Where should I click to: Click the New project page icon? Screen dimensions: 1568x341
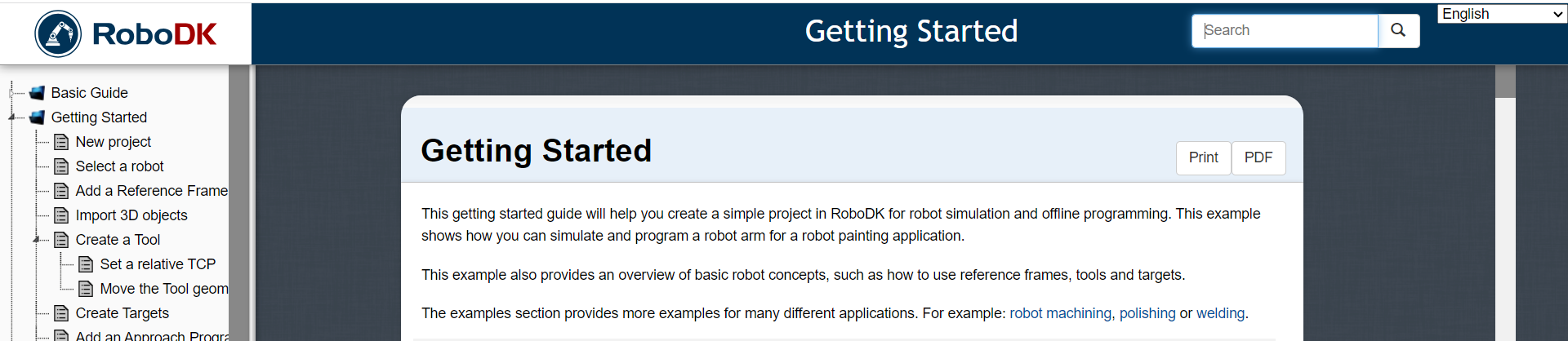click(61, 142)
